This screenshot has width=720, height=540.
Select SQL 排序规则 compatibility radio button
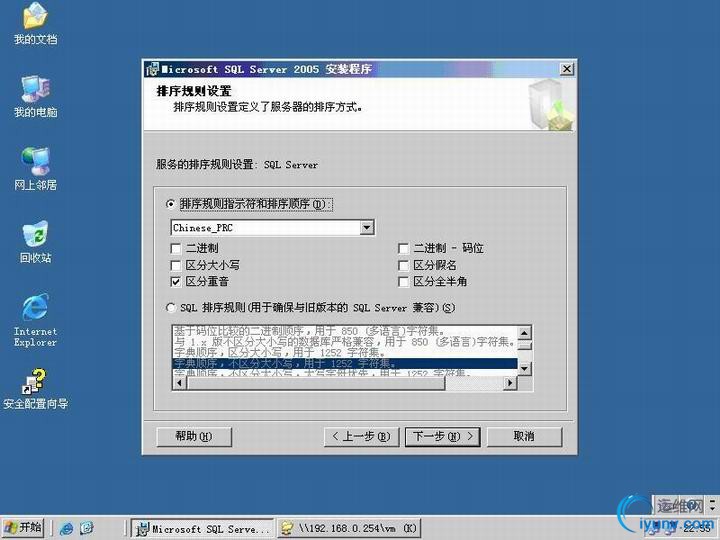170,308
